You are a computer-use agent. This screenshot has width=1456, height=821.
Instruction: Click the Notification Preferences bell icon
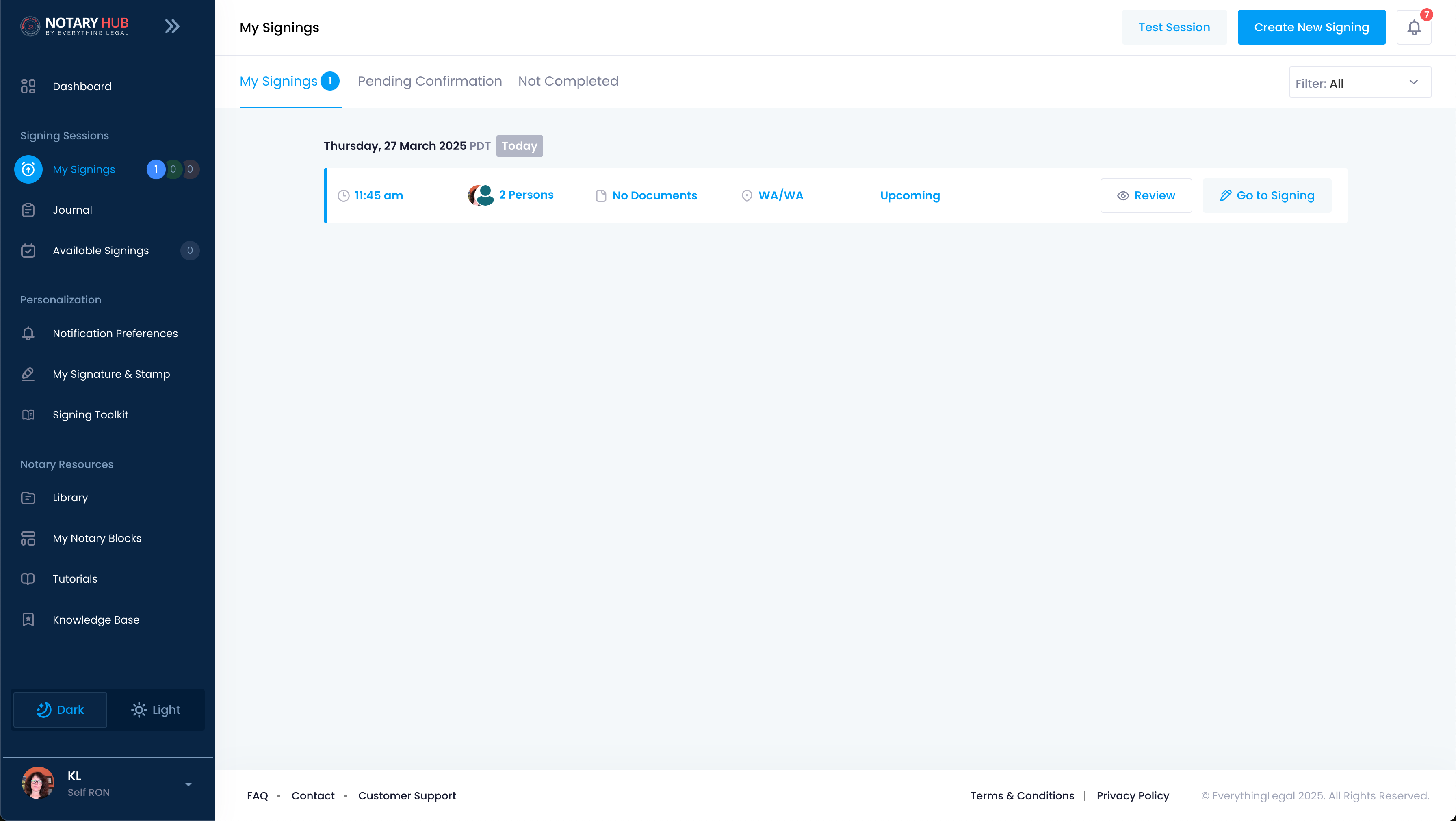click(x=28, y=334)
